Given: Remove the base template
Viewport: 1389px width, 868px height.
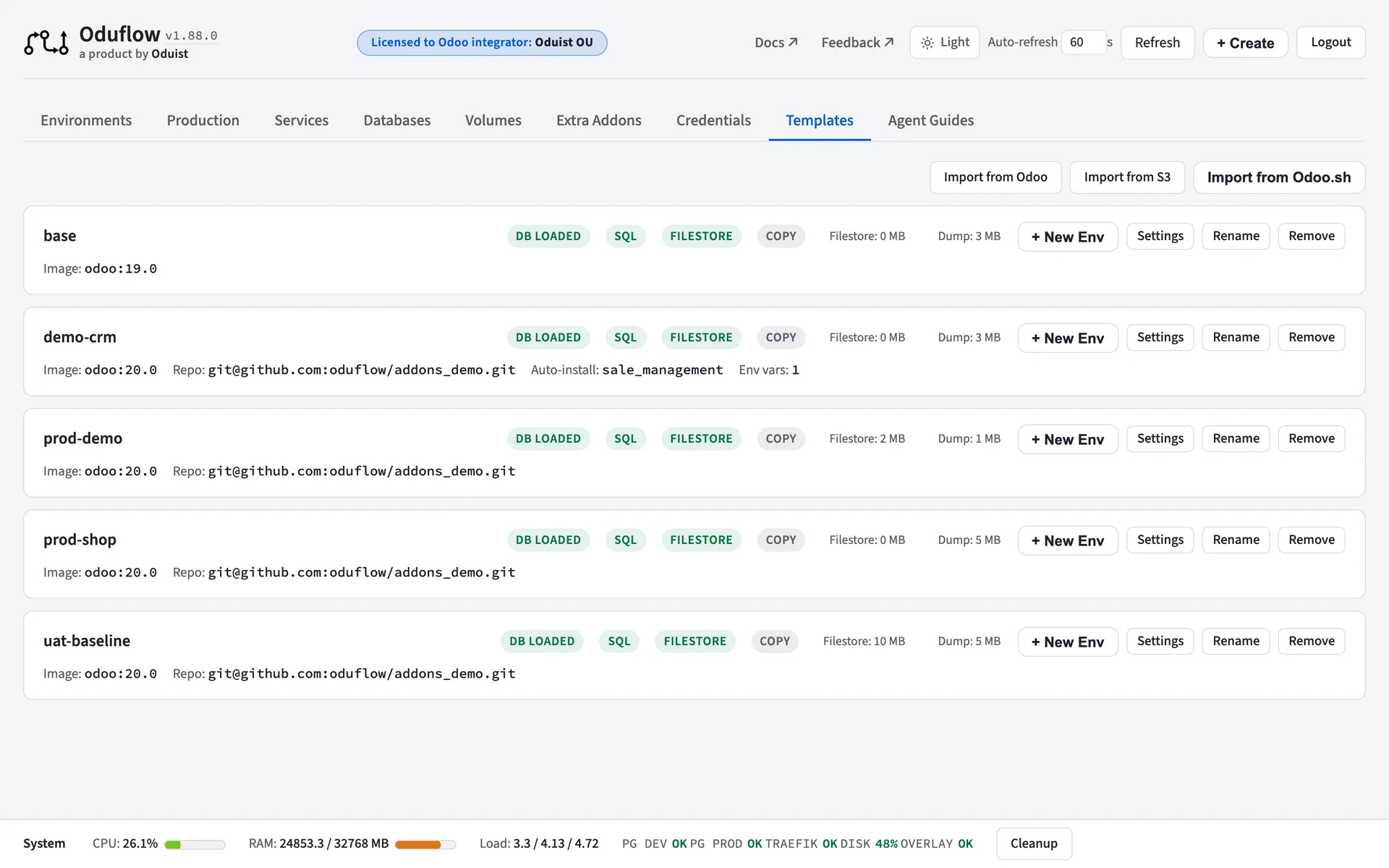Looking at the screenshot, I should (1311, 236).
